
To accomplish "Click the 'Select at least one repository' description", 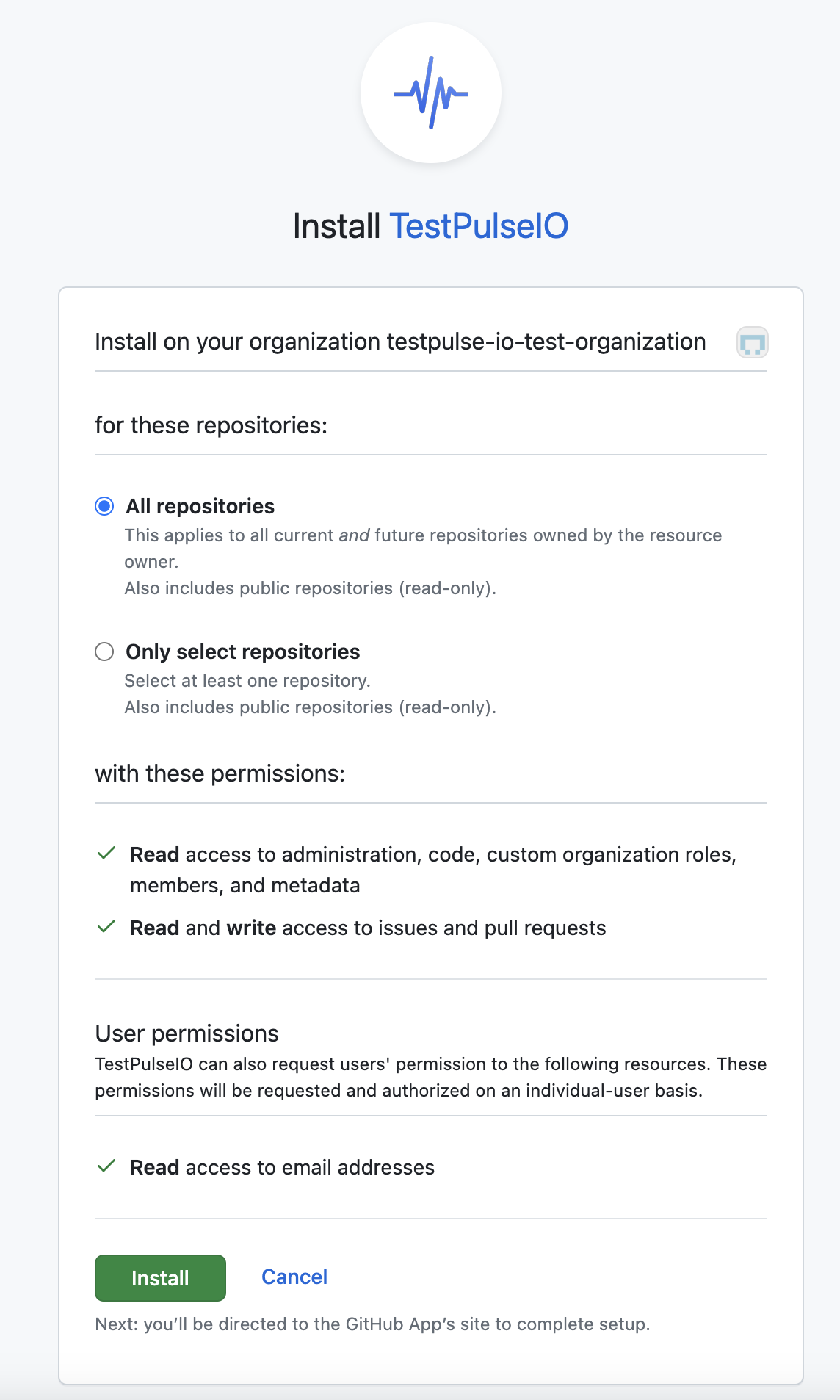I will [247, 681].
